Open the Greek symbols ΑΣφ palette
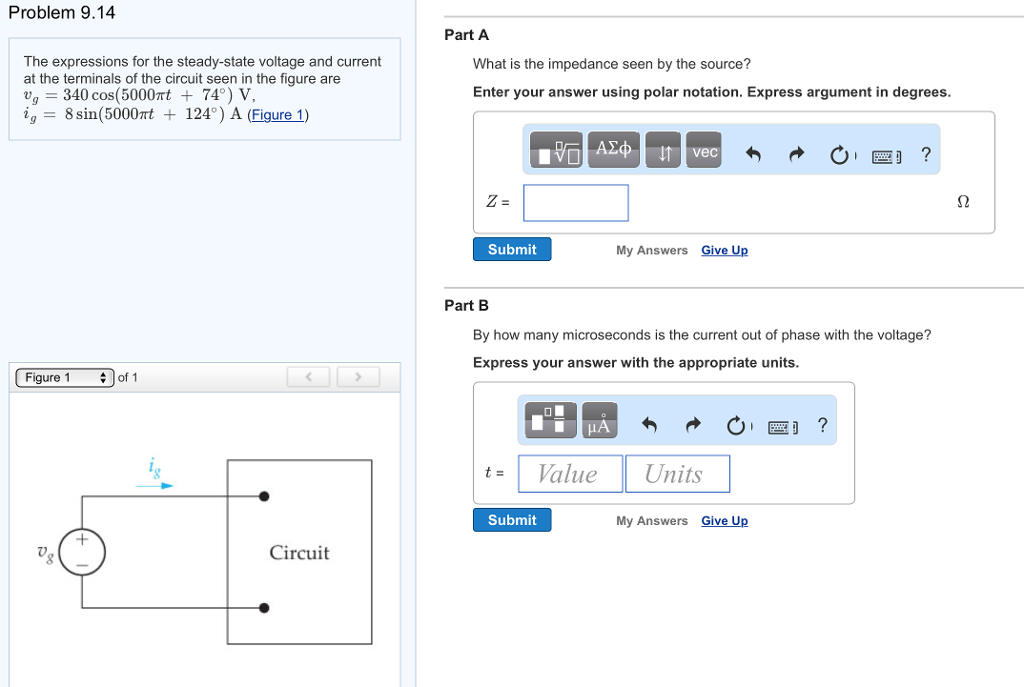The image size is (1024, 687). click(613, 148)
